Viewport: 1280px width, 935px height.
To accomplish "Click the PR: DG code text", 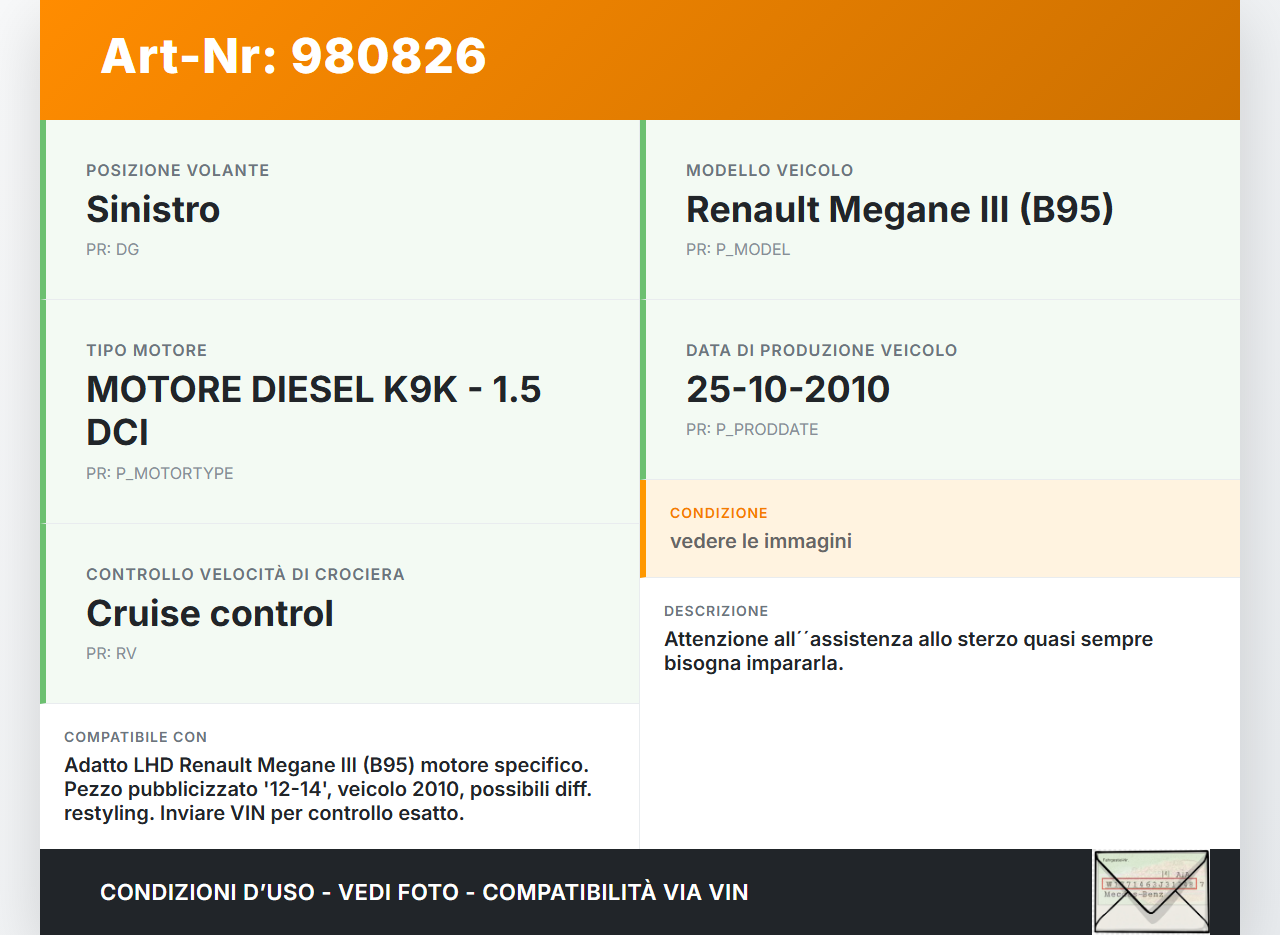I will [112, 249].
